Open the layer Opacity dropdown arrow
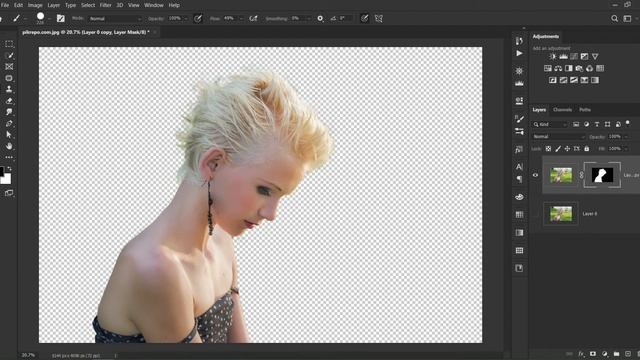 [626, 137]
